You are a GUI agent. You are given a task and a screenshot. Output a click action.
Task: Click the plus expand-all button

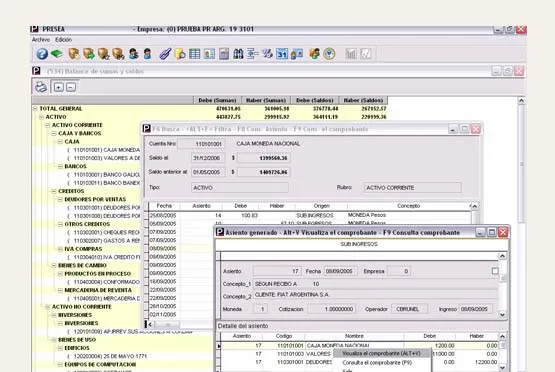59,87
